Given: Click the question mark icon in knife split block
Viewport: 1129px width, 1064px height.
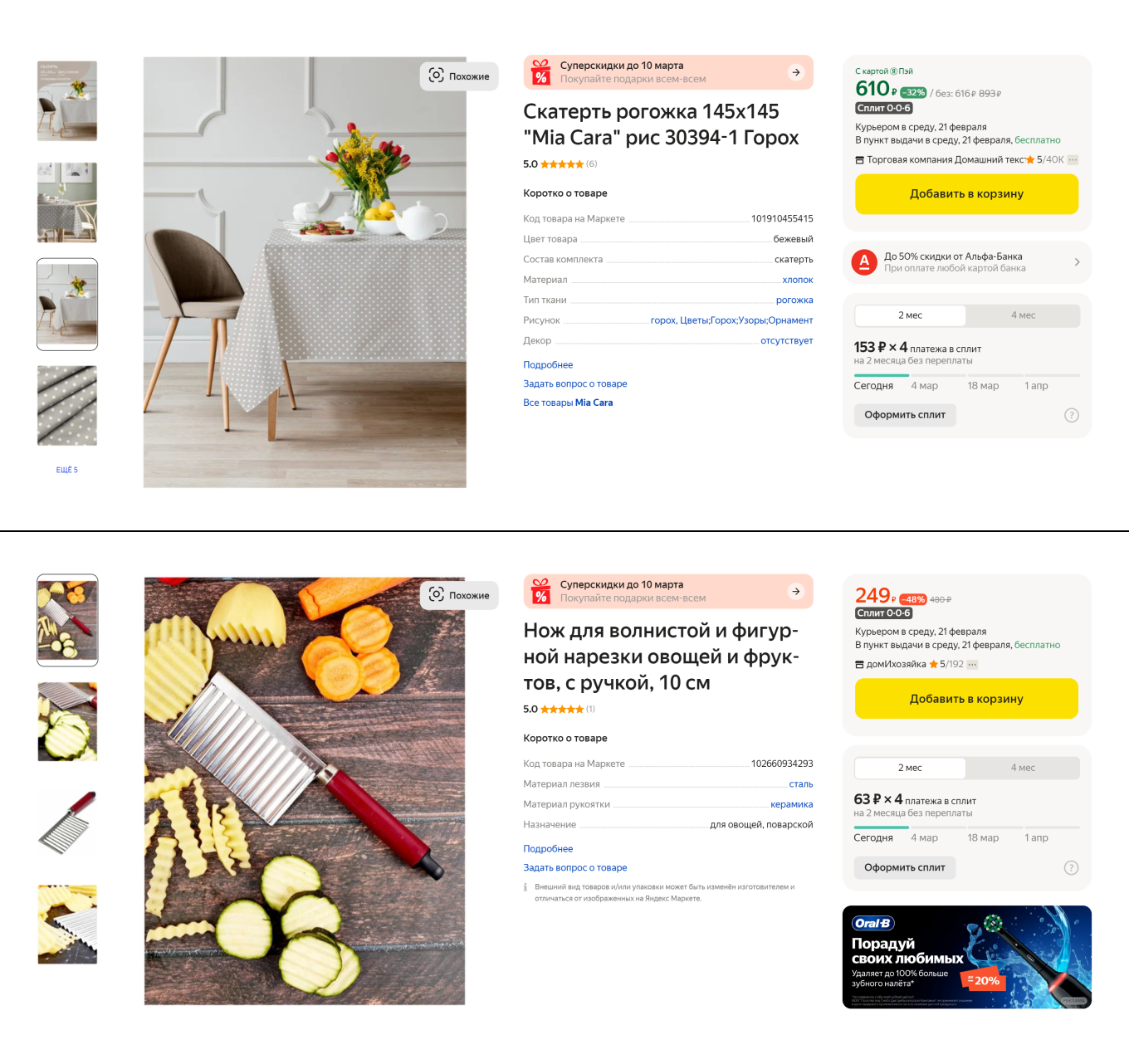Looking at the screenshot, I should [x=1072, y=867].
